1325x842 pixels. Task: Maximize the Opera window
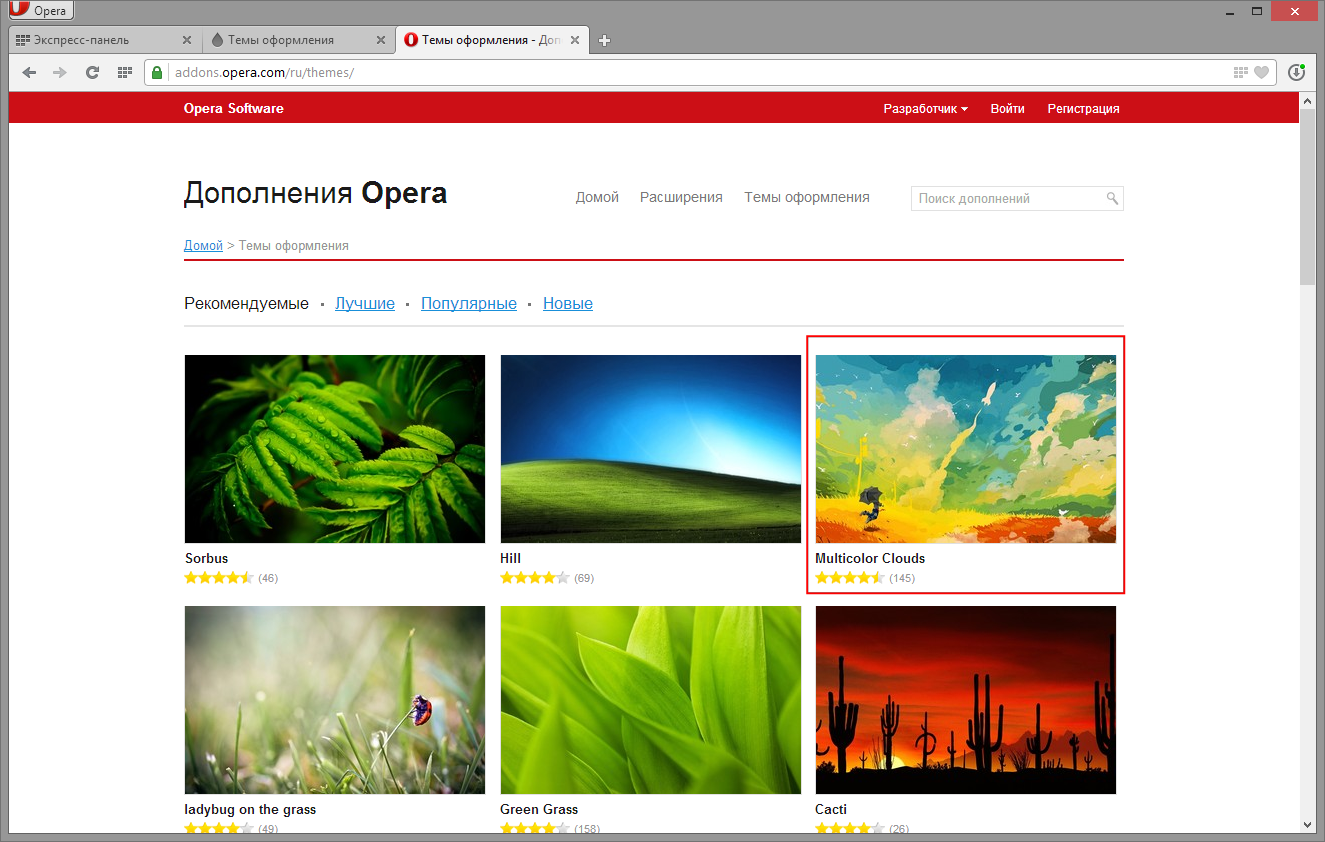click(x=1259, y=10)
